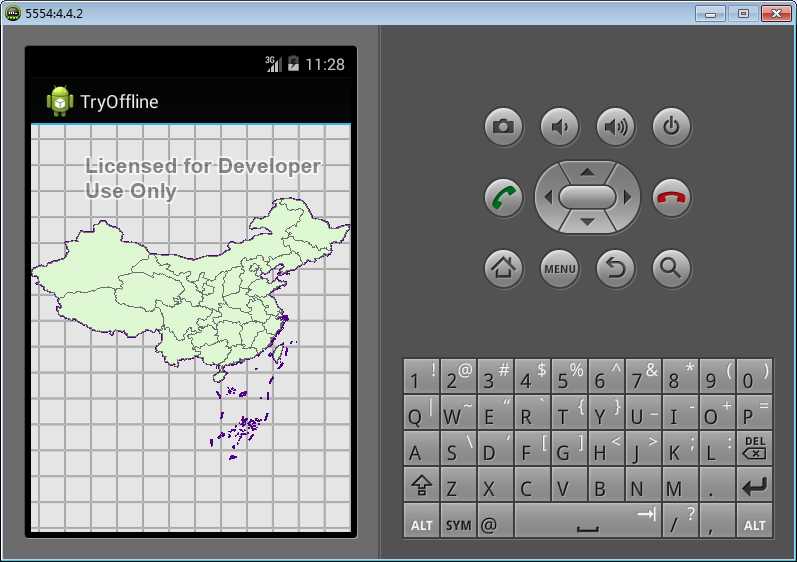
Task: Raise volume with the volume up button
Action: [x=615, y=126]
